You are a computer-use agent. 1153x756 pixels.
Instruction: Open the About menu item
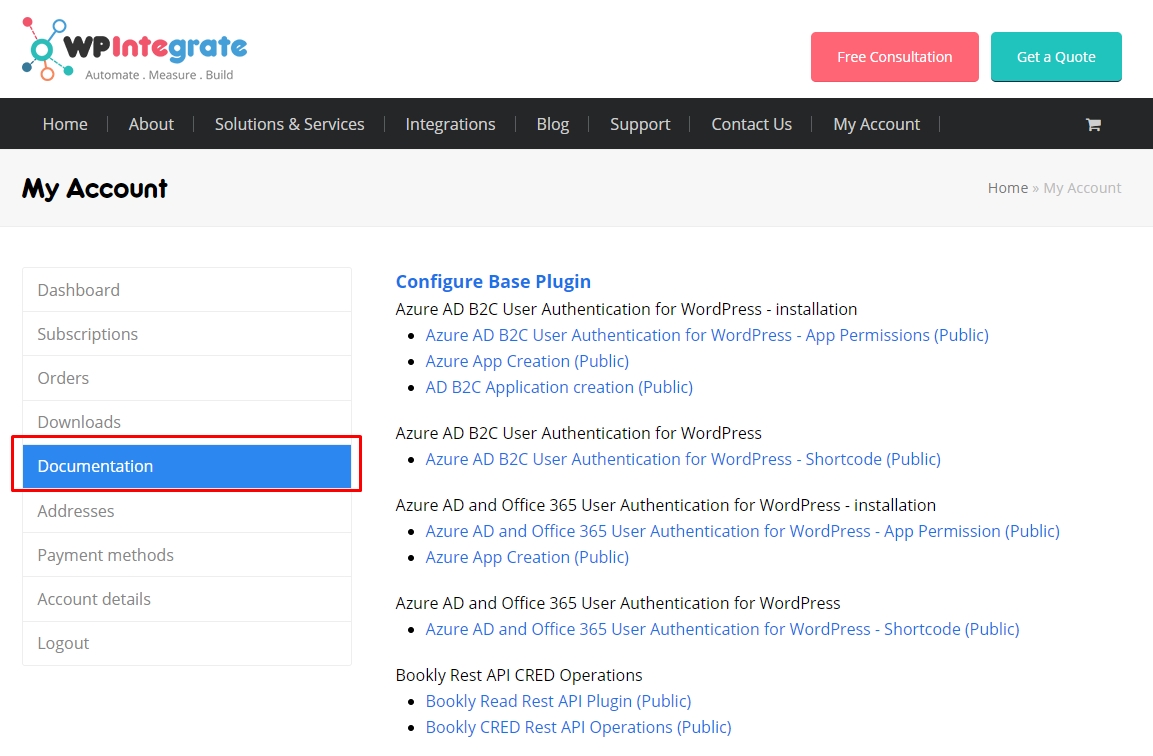(151, 124)
